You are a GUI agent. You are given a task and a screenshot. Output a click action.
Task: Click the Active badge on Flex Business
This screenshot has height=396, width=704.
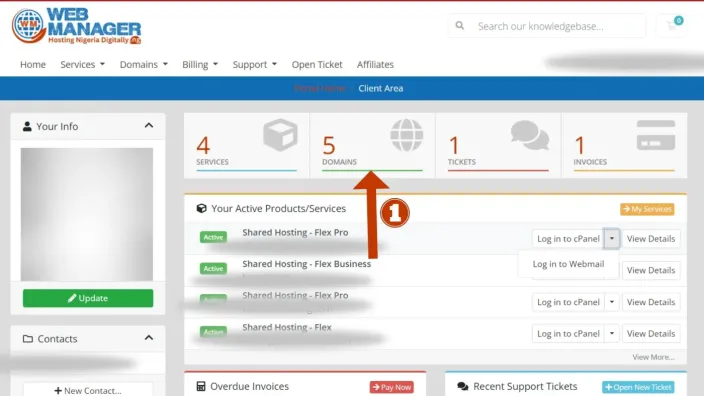point(213,268)
